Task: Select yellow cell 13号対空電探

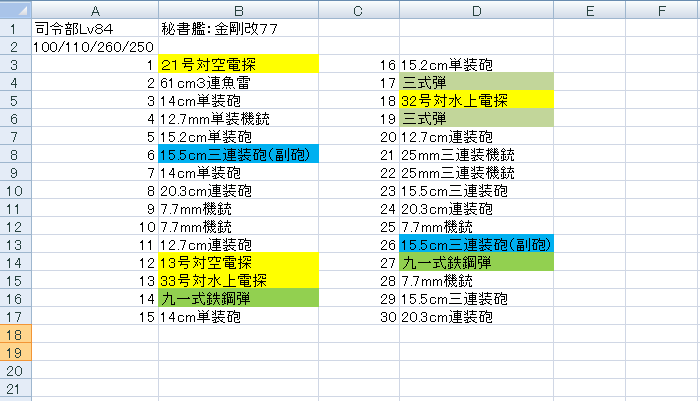Action: click(238, 262)
